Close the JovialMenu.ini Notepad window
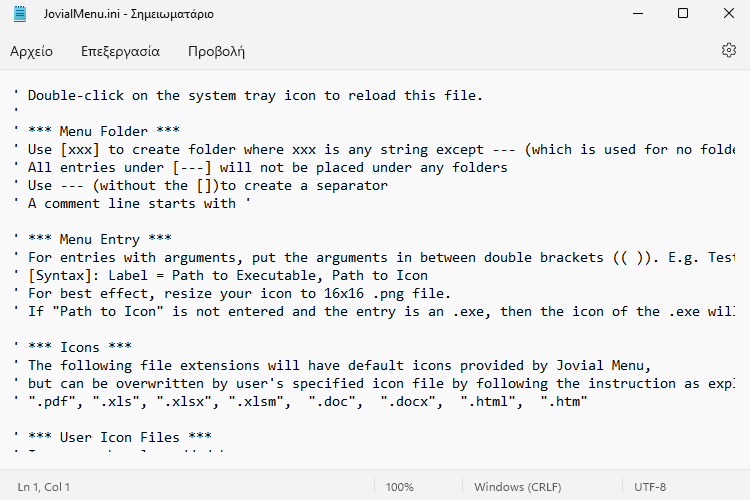 728,13
